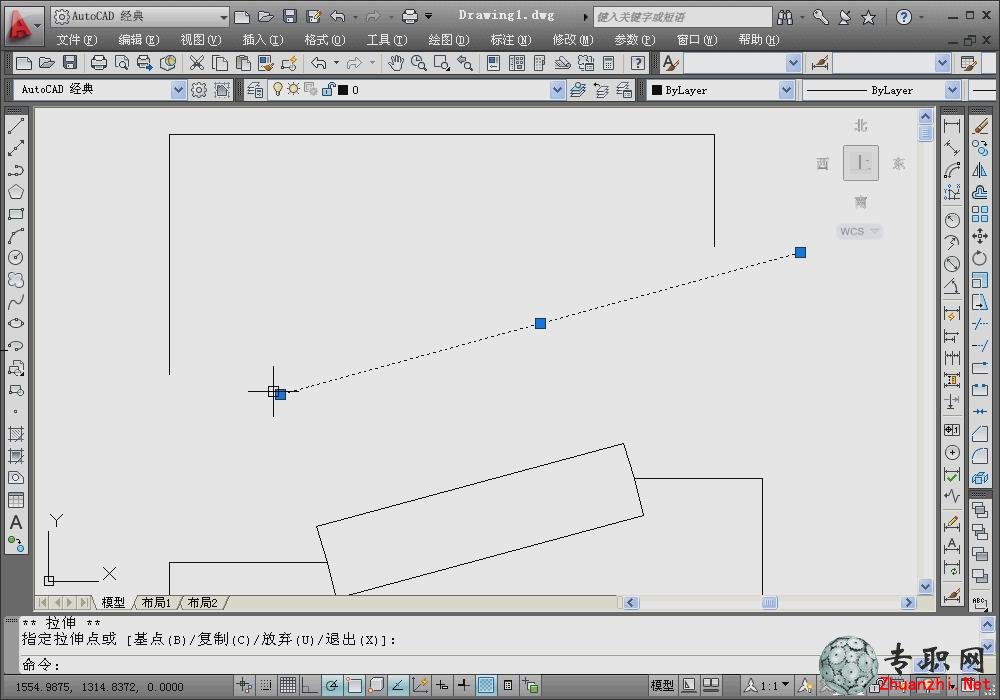Select the Tolerance dimension tool
The height and width of the screenshot is (700, 1000).
(952, 430)
